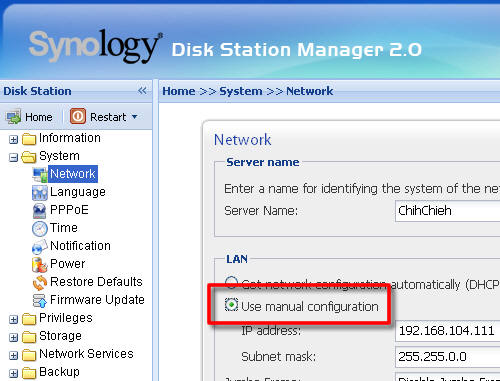Select Use manual configuration radio button
The image size is (500, 381).
[231, 305]
